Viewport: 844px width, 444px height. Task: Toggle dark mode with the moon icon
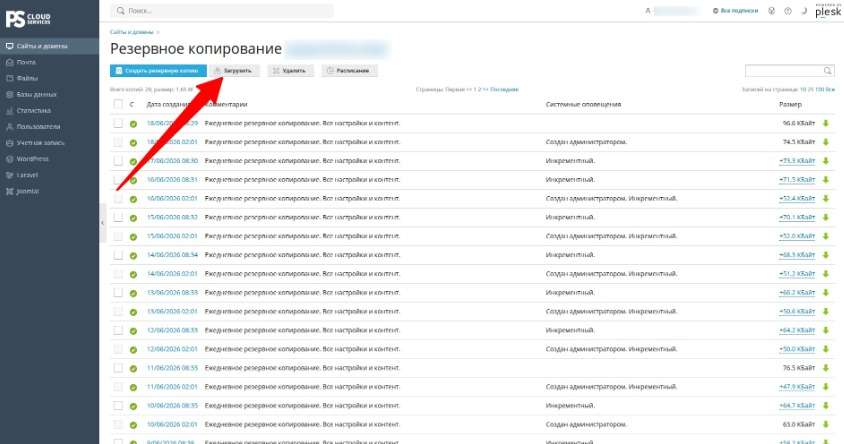click(804, 11)
